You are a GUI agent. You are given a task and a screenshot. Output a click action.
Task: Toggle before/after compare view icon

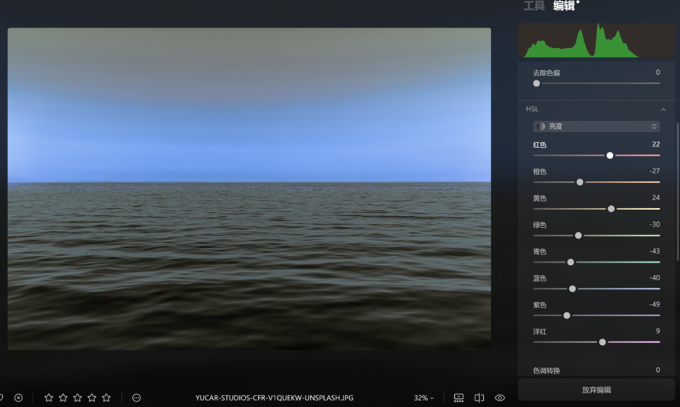tap(479, 398)
